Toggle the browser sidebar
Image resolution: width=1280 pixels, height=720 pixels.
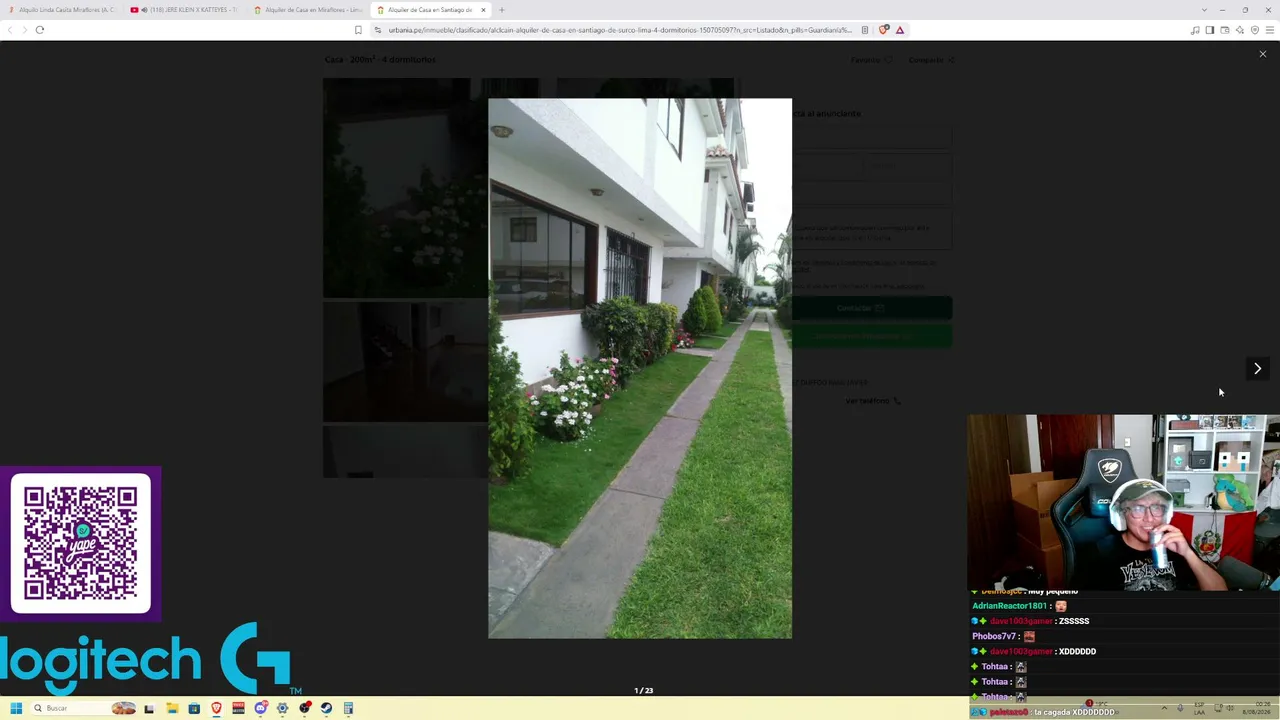pyautogui.click(x=1210, y=30)
